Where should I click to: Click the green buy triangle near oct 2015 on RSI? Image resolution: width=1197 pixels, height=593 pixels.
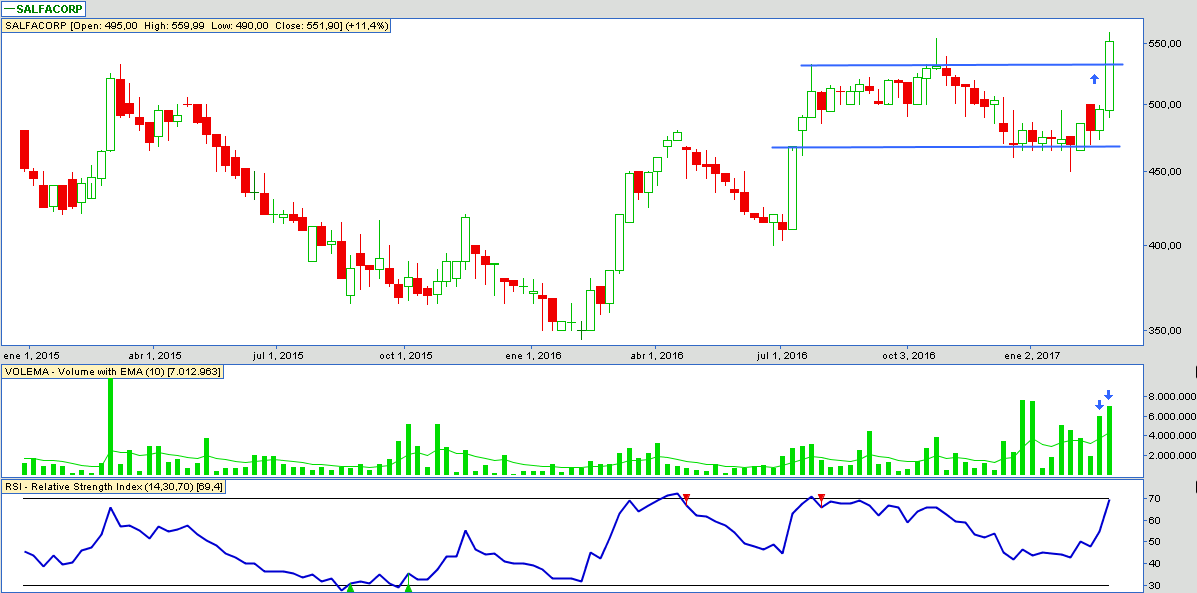[x=408, y=588]
